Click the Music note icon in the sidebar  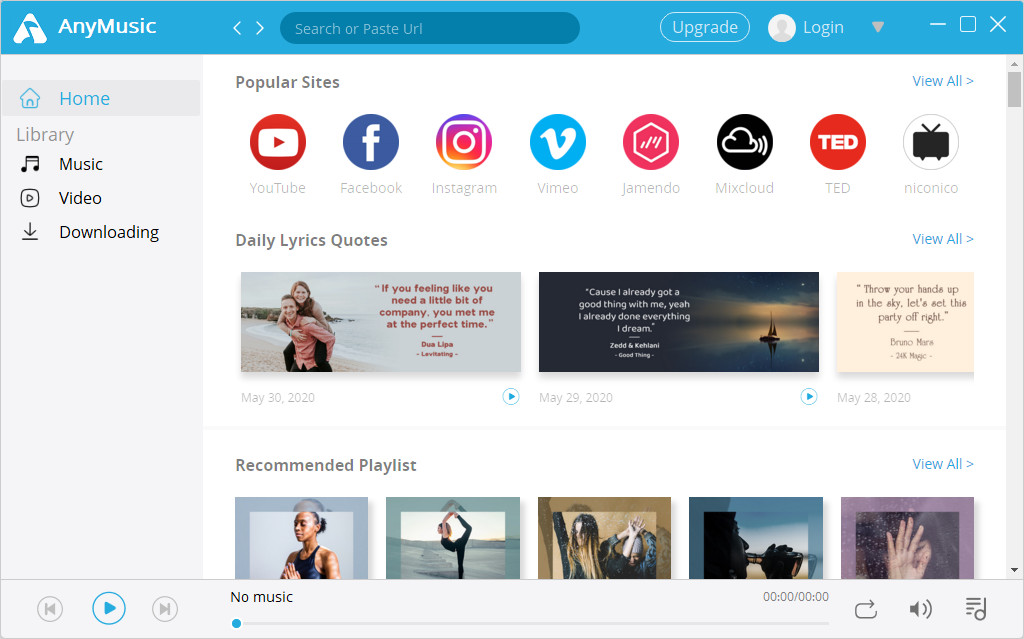pyautogui.click(x=30, y=164)
